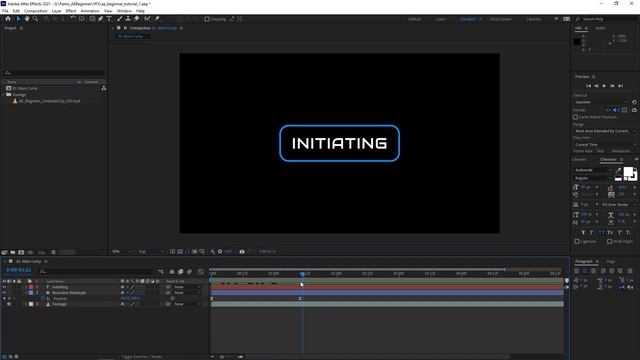Viewport: 640px width, 360px height.
Task: Click the blue playhead in timeline
Action: pyautogui.click(x=302, y=274)
